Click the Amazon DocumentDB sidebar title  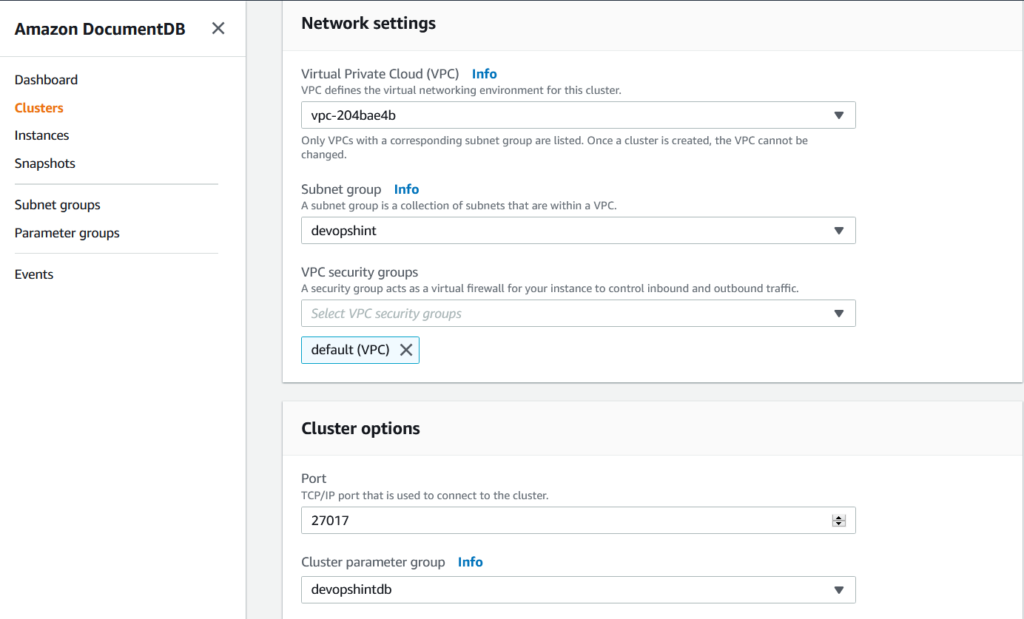100,29
